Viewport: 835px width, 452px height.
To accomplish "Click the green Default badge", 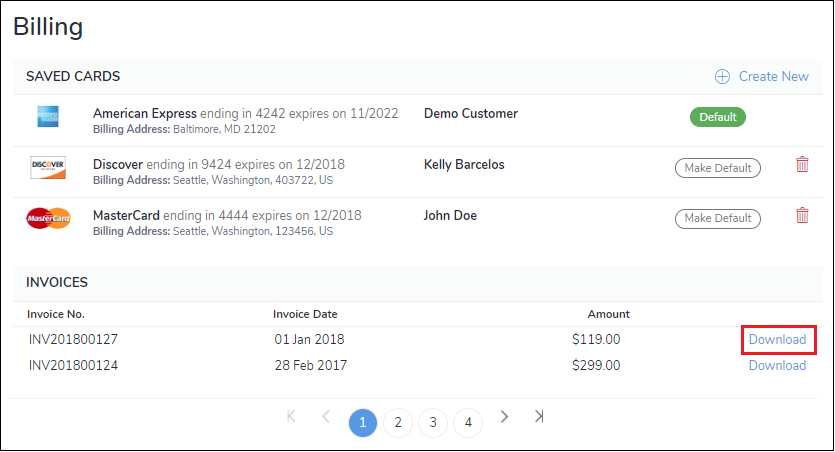I will click(x=717, y=117).
